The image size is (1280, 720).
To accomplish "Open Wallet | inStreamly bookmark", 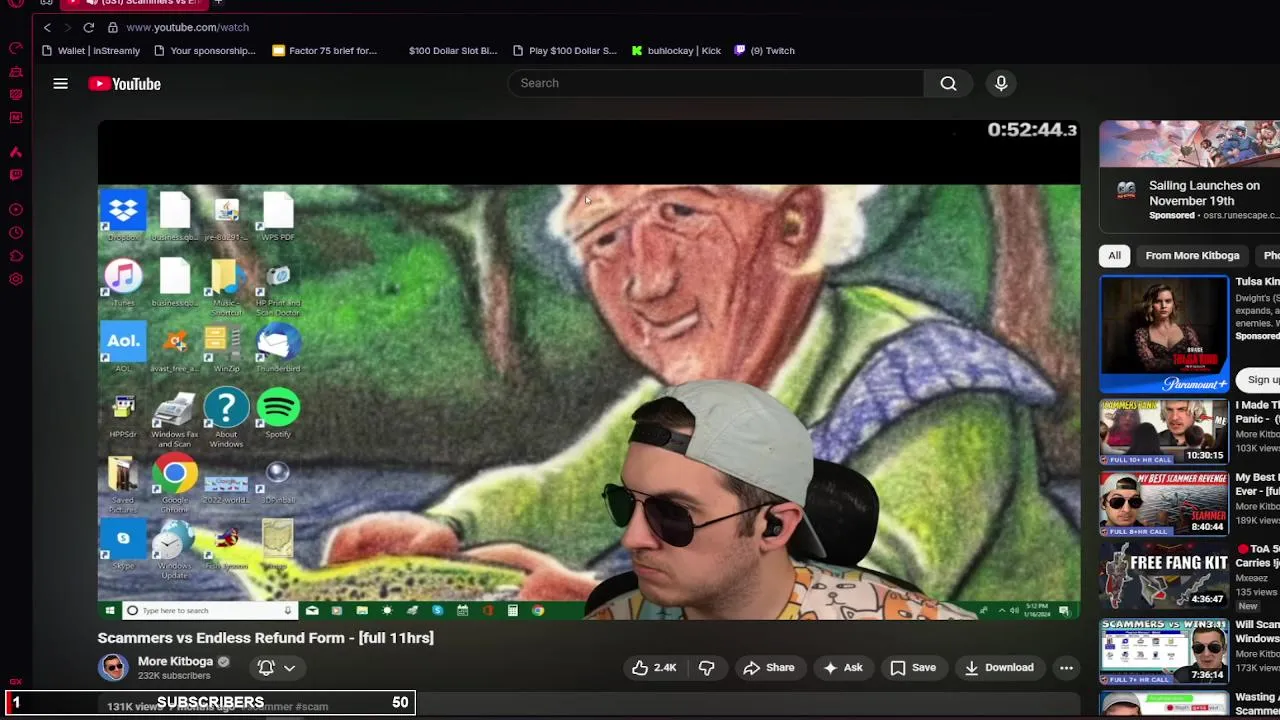I will [91, 50].
